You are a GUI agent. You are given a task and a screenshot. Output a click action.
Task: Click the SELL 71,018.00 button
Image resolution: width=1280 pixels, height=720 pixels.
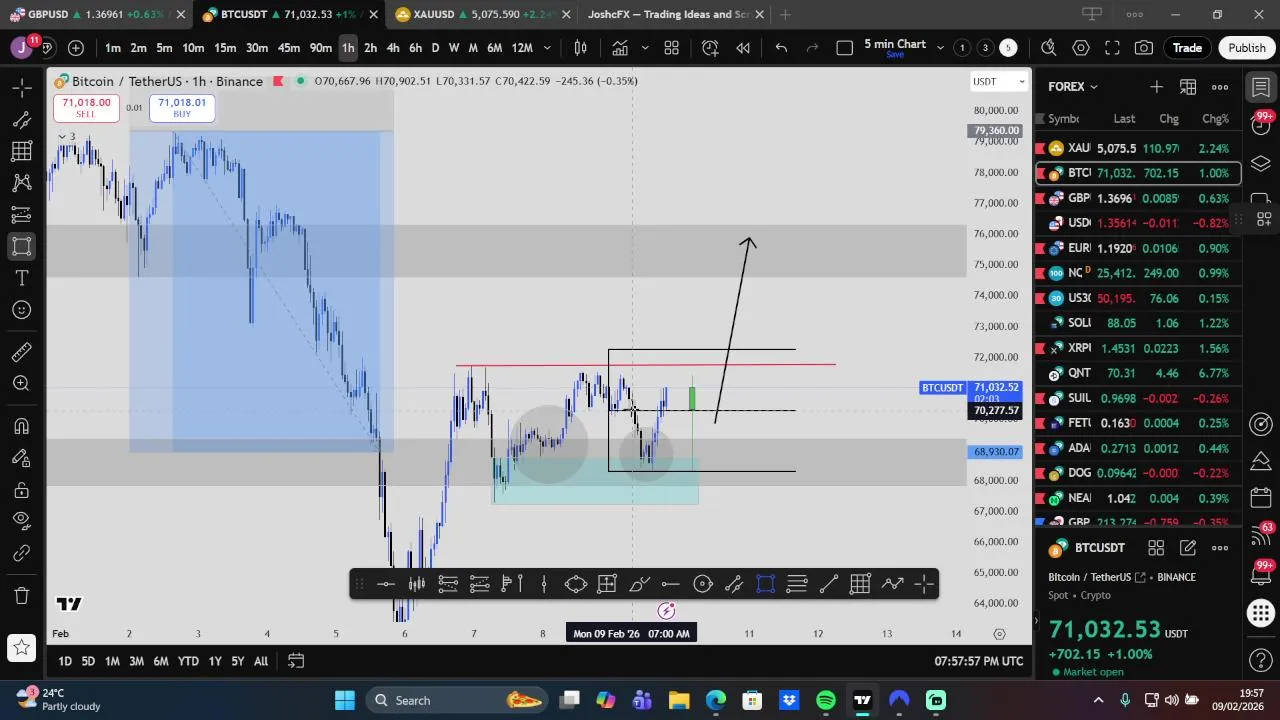pyautogui.click(x=86, y=108)
